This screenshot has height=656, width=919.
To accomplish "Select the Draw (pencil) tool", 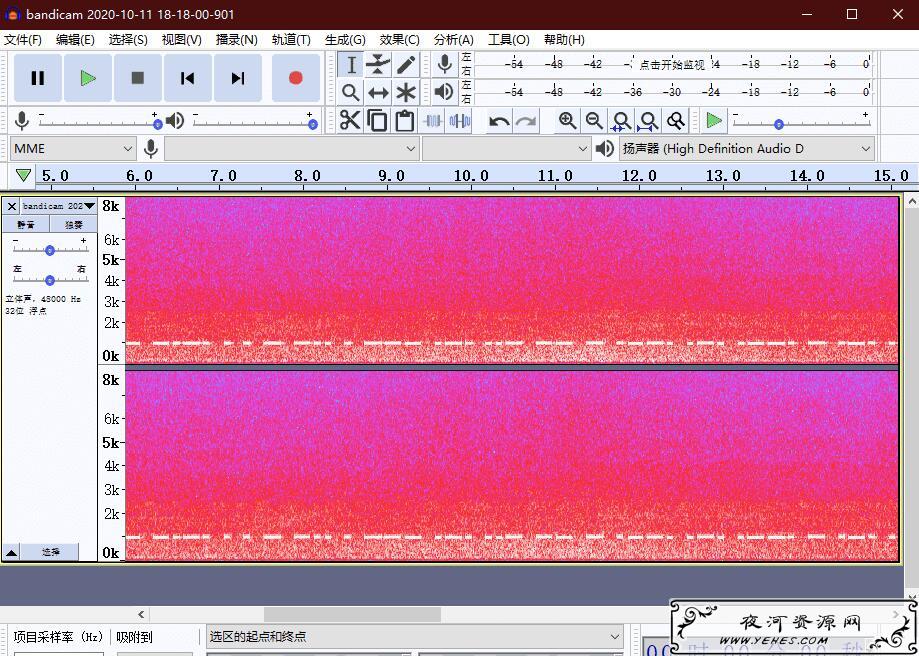I will tap(406, 64).
